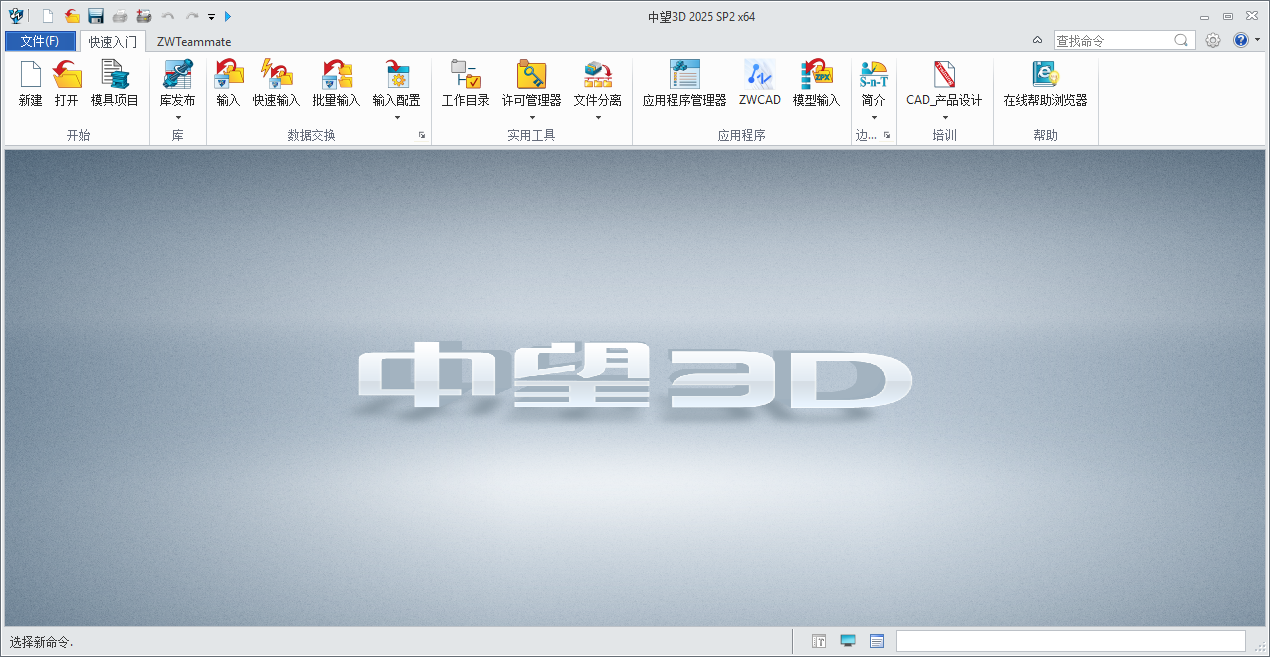Click the open folder quick-access icon
This screenshot has width=1270, height=657.
click(x=72, y=16)
